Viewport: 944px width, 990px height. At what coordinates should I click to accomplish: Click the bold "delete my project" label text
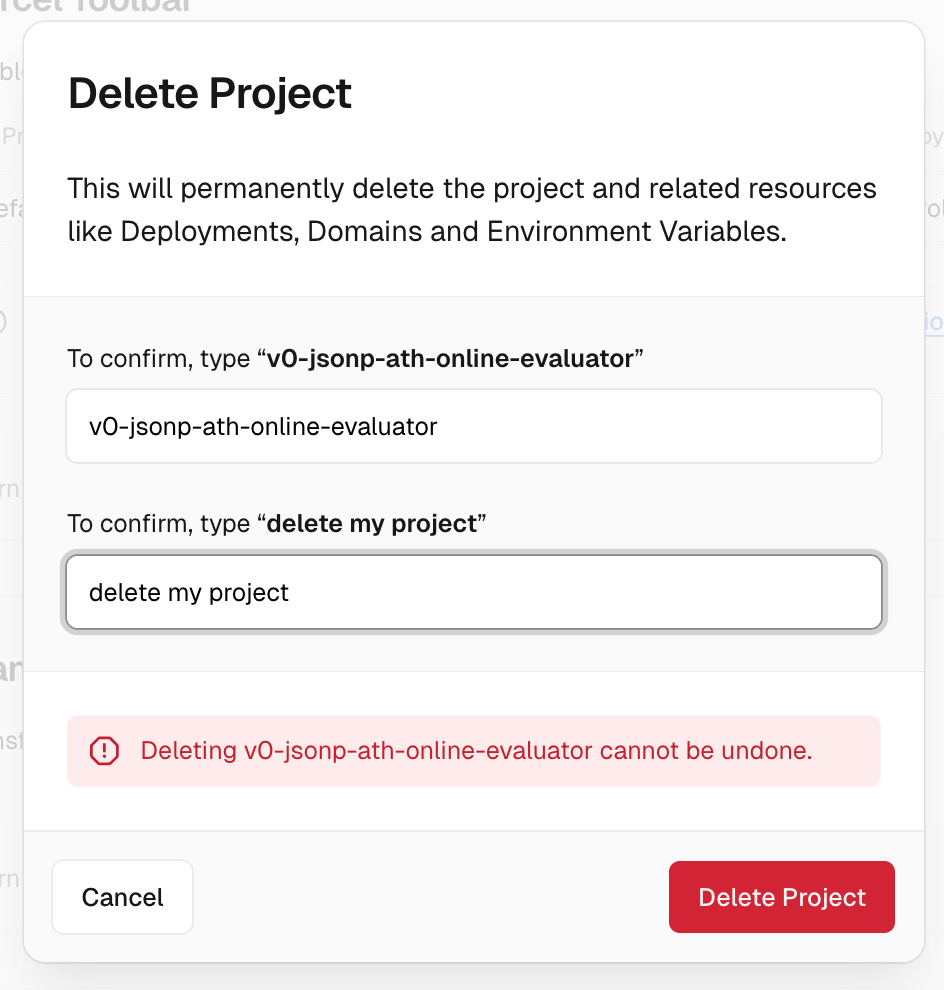pos(371,524)
